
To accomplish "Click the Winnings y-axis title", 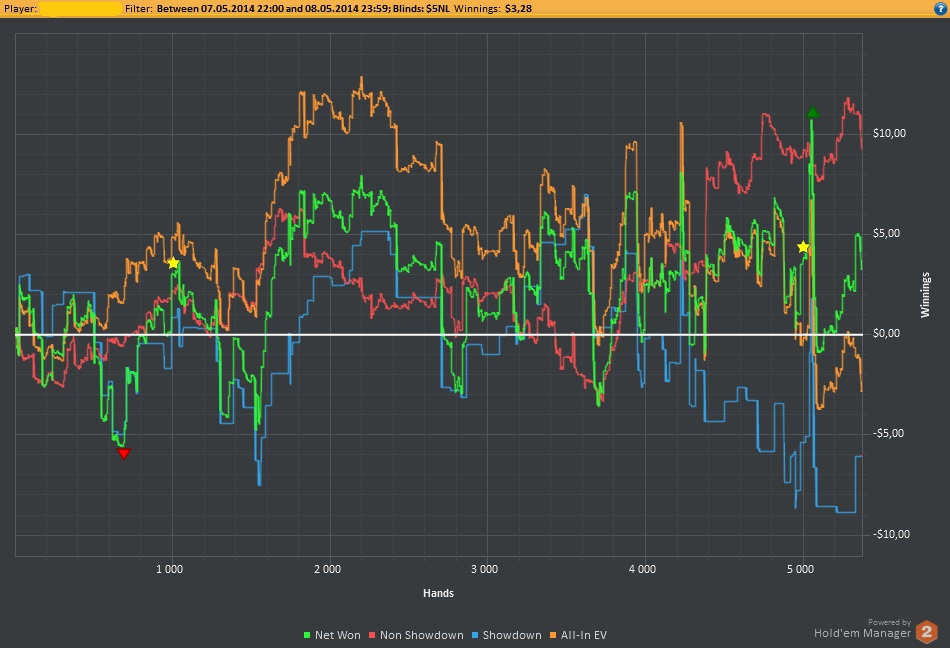I will pyautogui.click(x=925, y=294).
